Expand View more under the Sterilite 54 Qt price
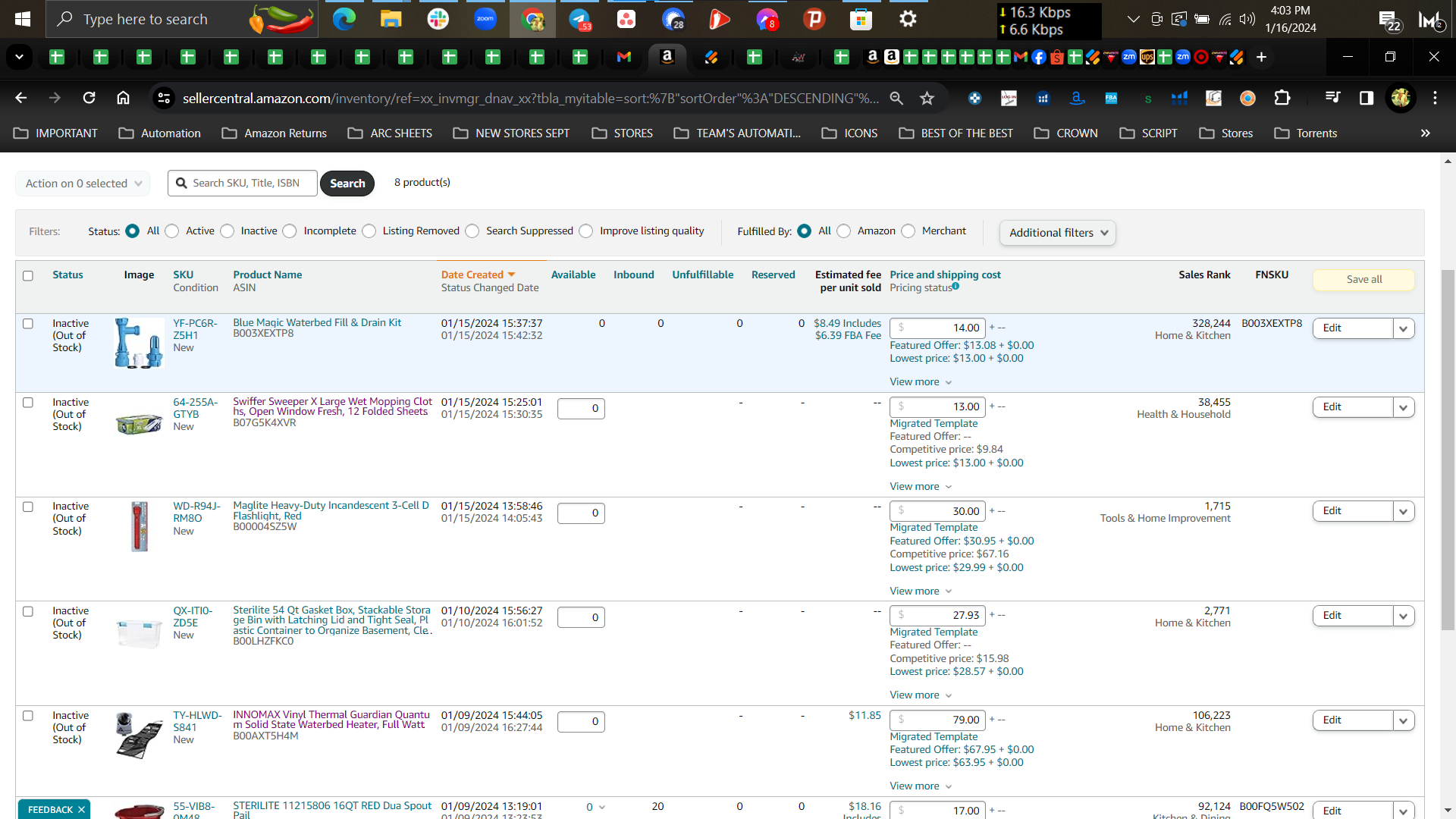The width and height of the screenshot is (1456, 819). pos(921,695)
